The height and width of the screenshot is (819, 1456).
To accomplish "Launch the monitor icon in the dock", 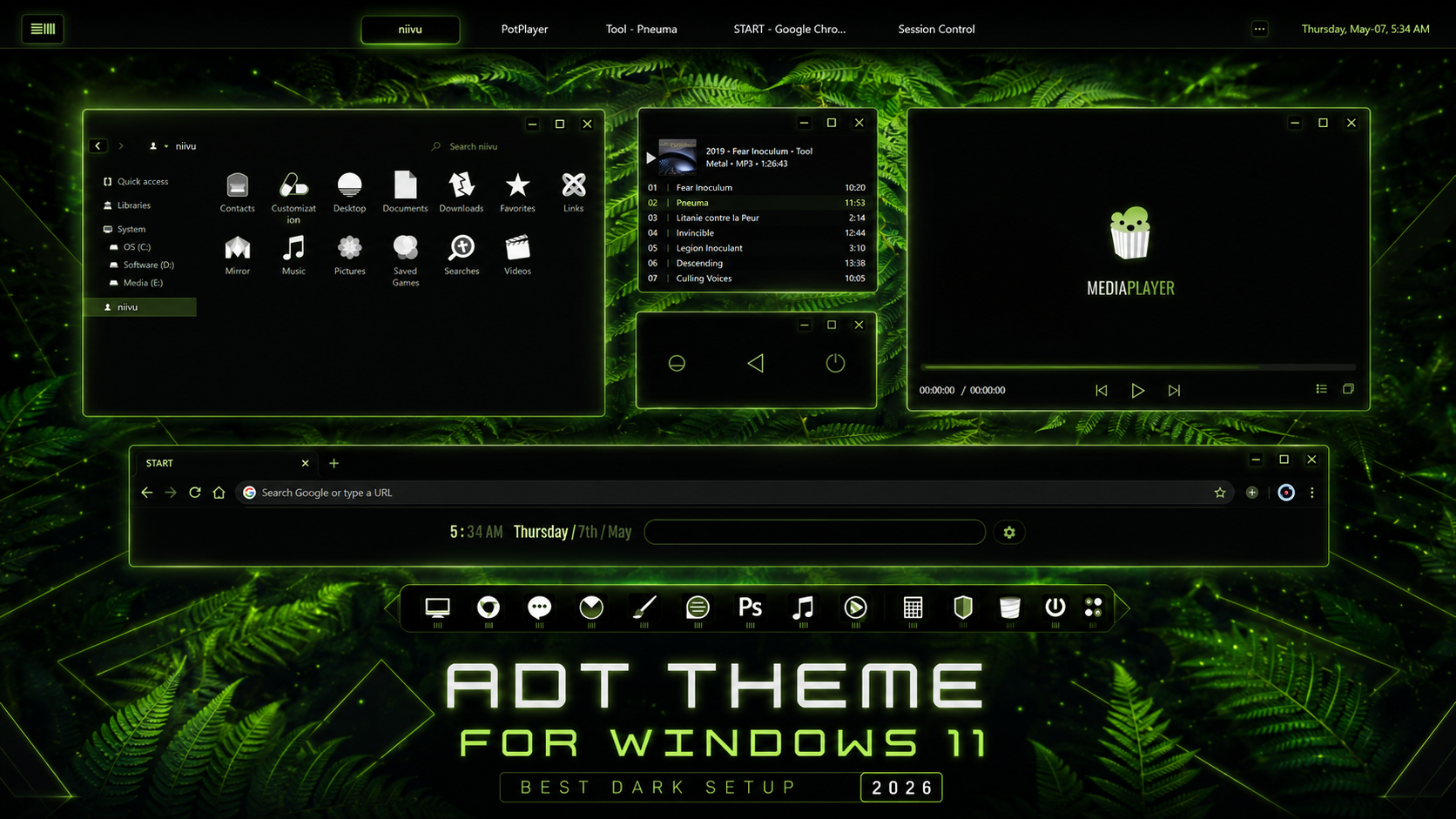I will (437, 608).
